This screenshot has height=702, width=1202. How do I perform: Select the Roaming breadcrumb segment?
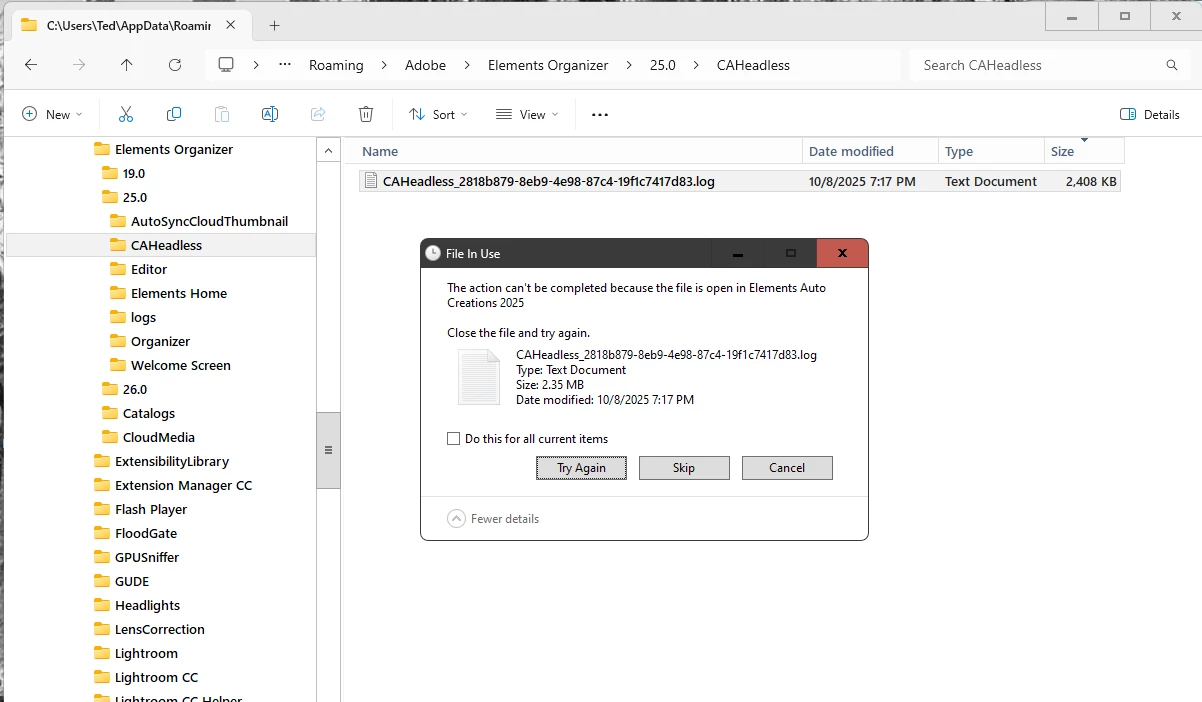coord(336,65)
